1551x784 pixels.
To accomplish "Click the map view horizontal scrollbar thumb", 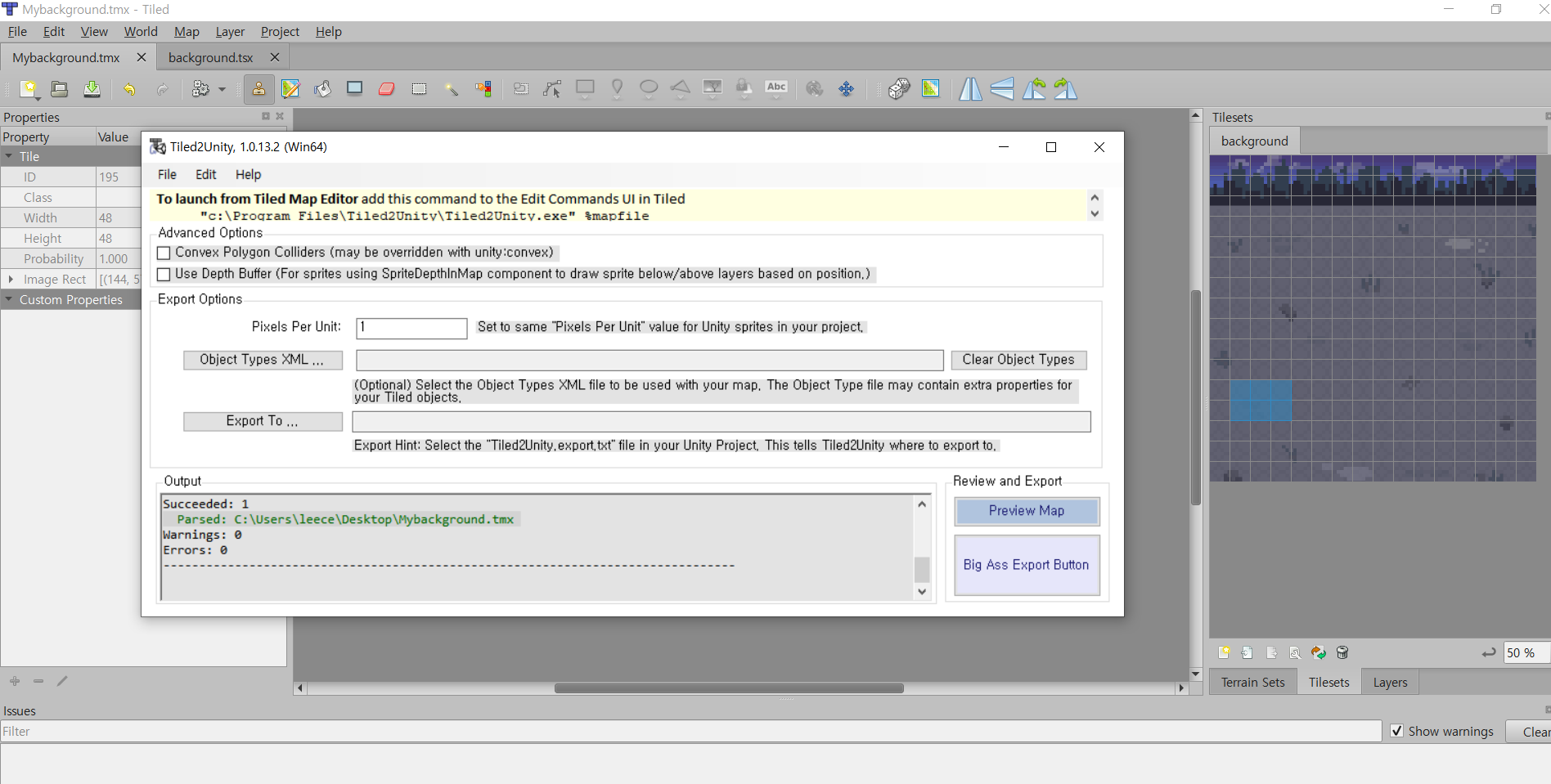I will (729, 688).
